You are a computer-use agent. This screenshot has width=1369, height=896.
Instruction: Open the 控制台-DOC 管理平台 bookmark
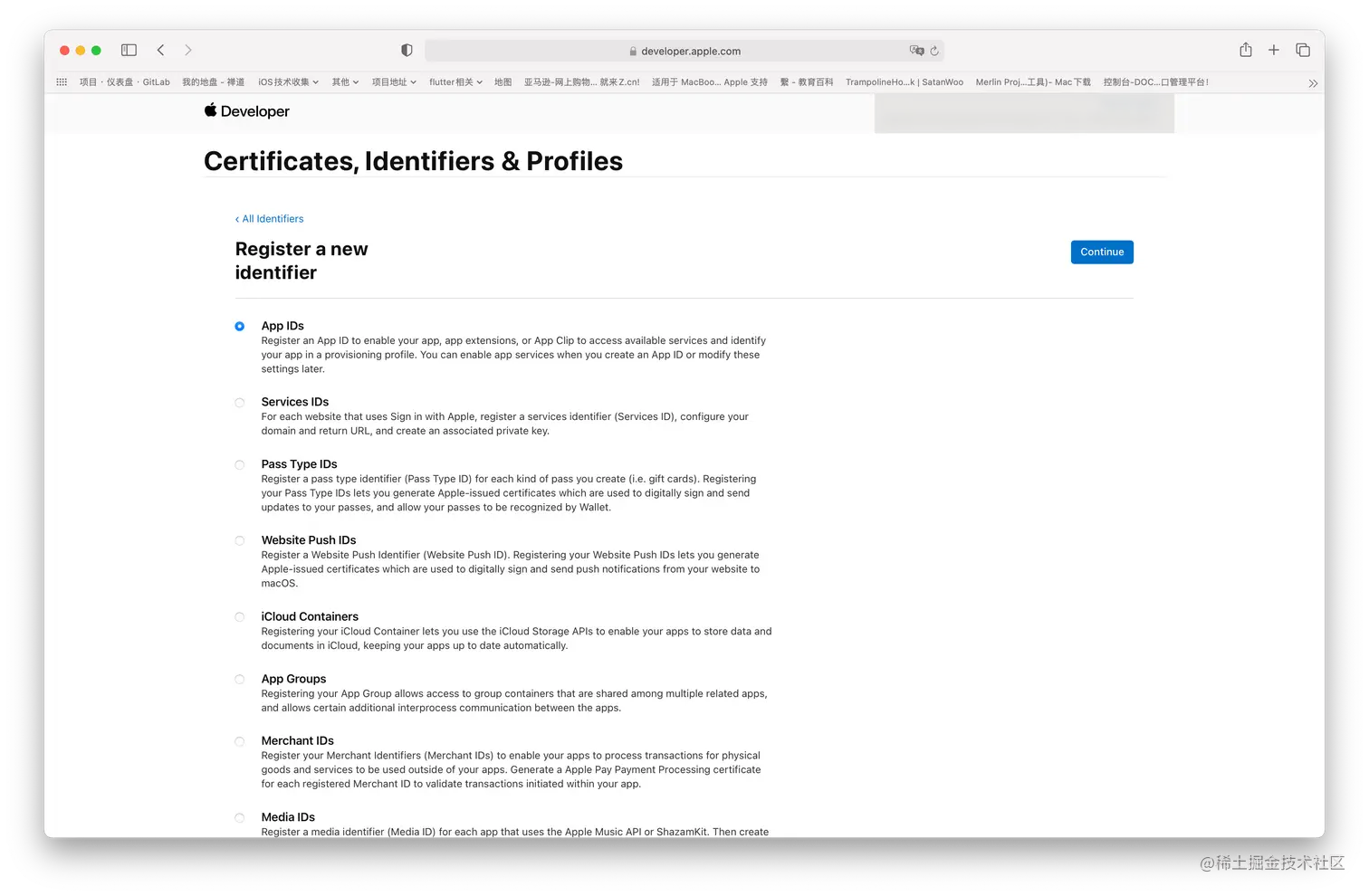(x=1156, y=82)
